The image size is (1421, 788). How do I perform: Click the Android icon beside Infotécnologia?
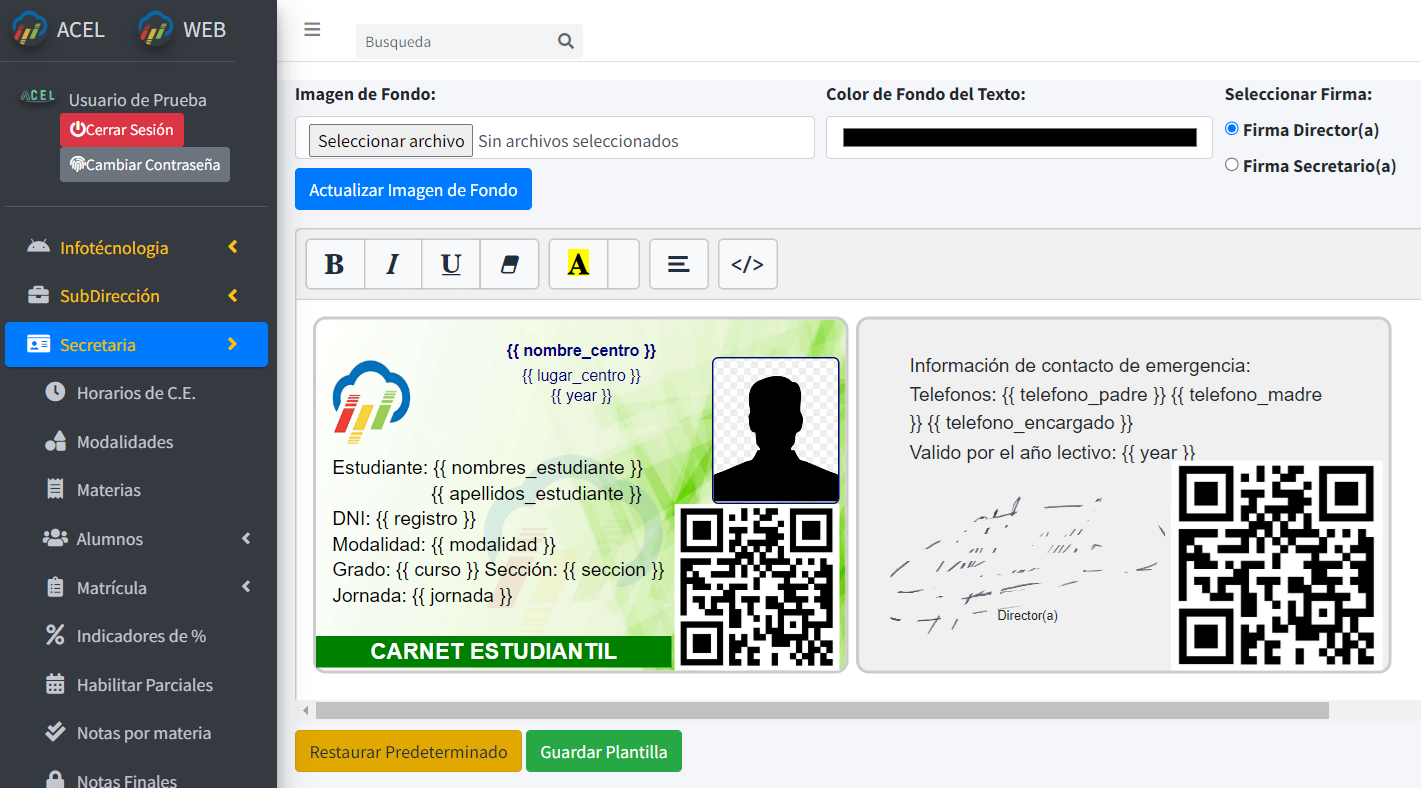(x=38, y=247)
